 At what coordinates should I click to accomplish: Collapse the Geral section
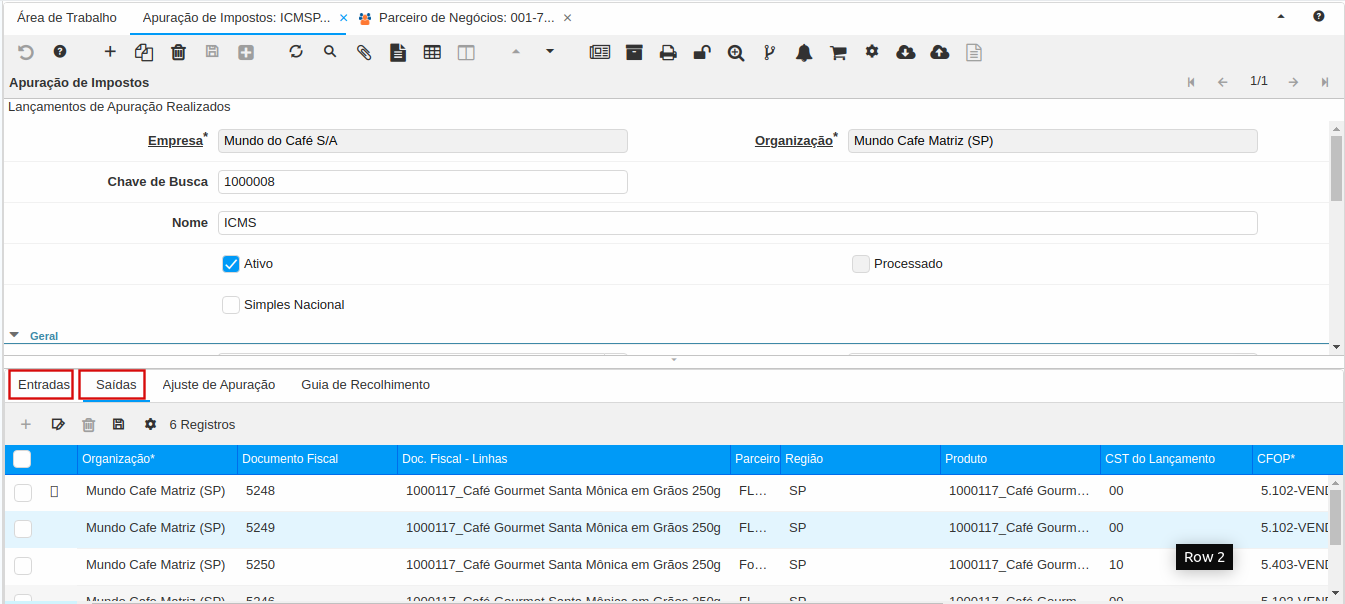click(15, 336)
